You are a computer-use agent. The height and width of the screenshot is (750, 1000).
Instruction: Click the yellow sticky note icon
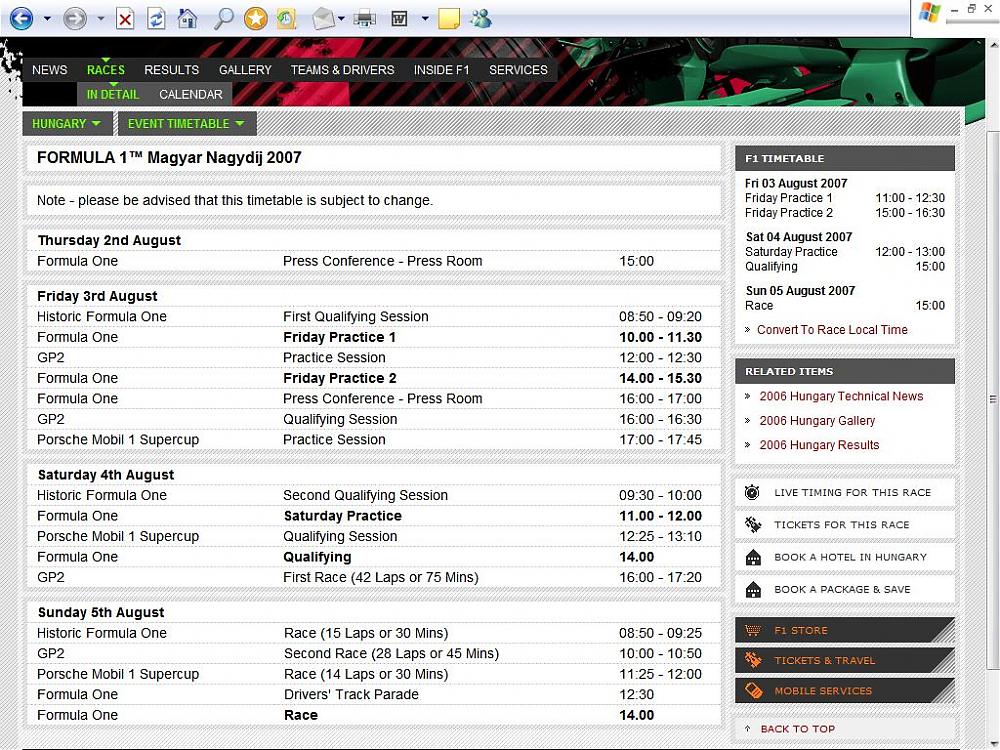pyautogui.click(x=449, y=18)
